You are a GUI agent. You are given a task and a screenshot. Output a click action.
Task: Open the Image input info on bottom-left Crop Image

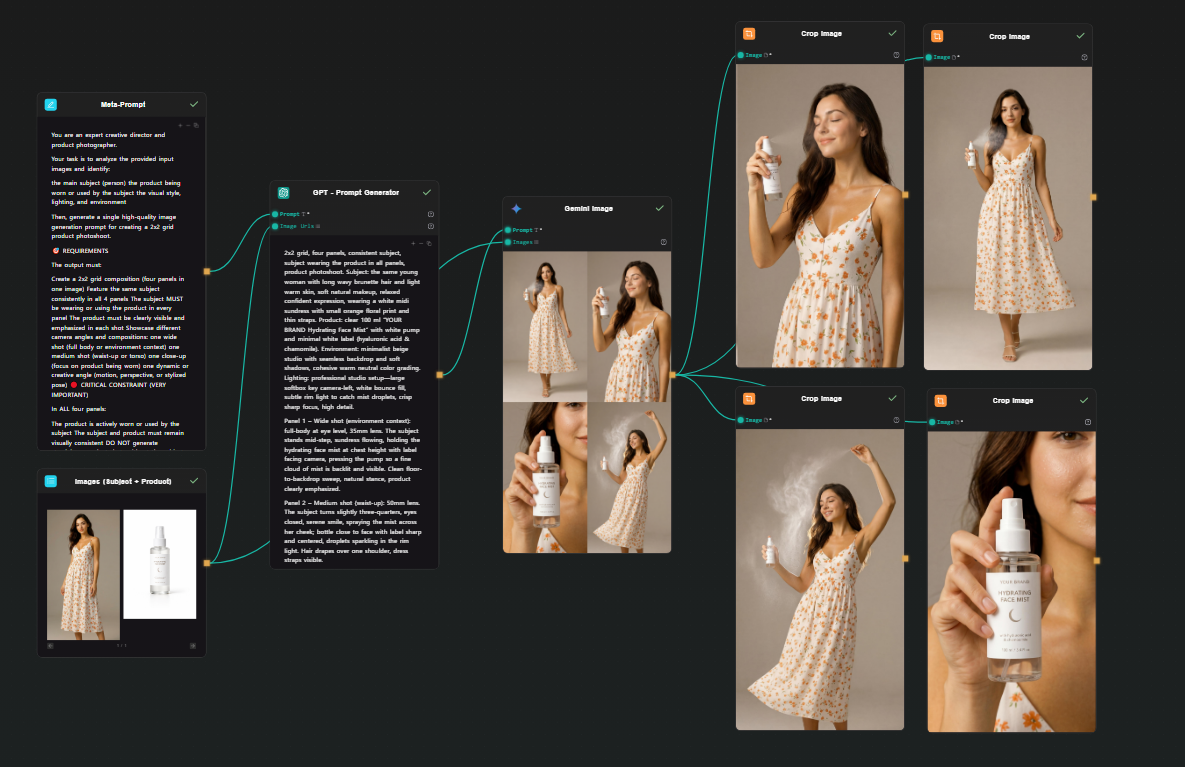point(896,420)
